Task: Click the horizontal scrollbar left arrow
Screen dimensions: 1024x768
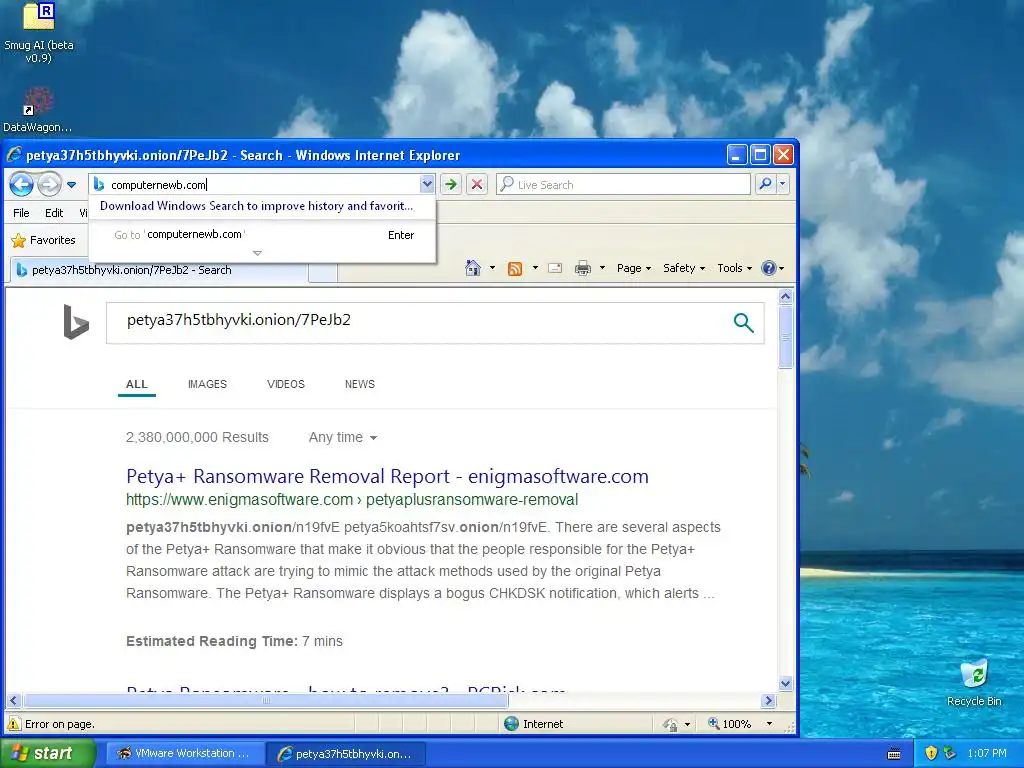Action: coord(14,701)
